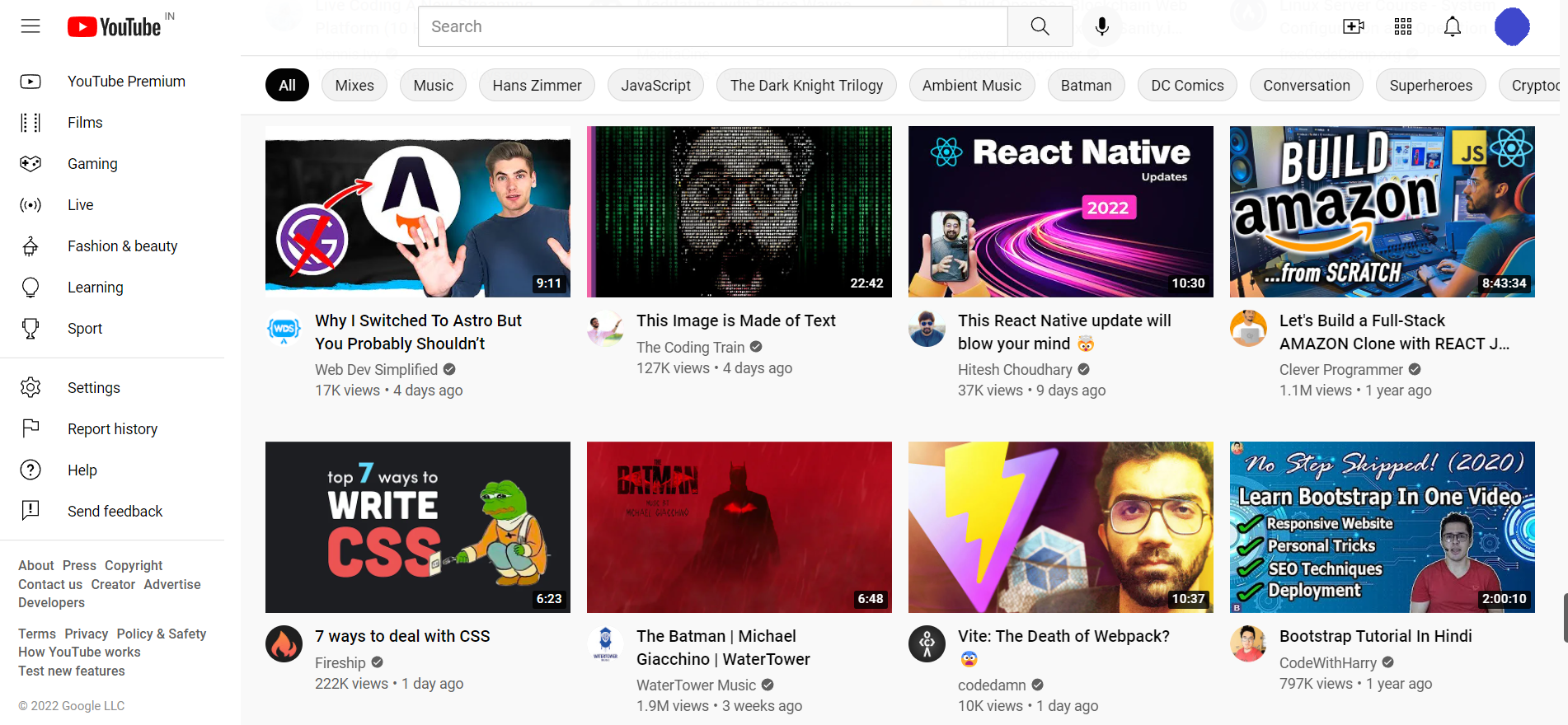Click the Test new features link
The height and width of the screenshot is (725, 1568).
pos(72,671)
